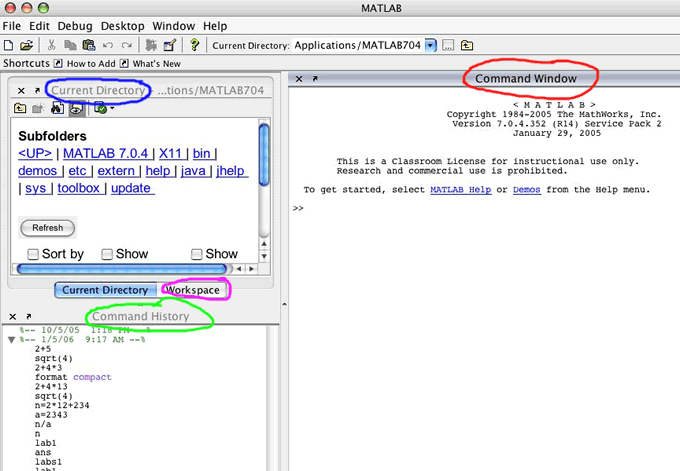Open the Debug menu
This screenshot has height=471, width=680.
pos(75,26)
